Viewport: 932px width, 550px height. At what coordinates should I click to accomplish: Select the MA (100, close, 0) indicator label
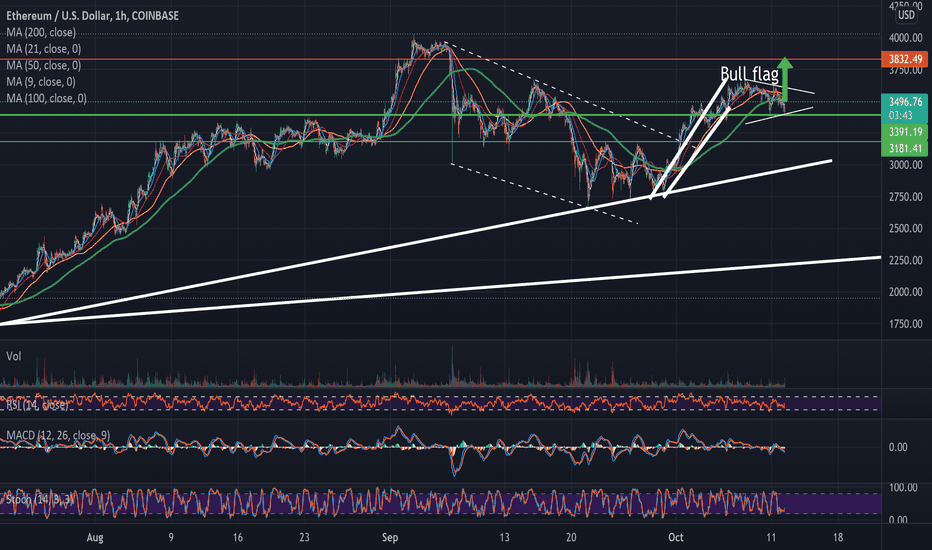tap(46, 99)
